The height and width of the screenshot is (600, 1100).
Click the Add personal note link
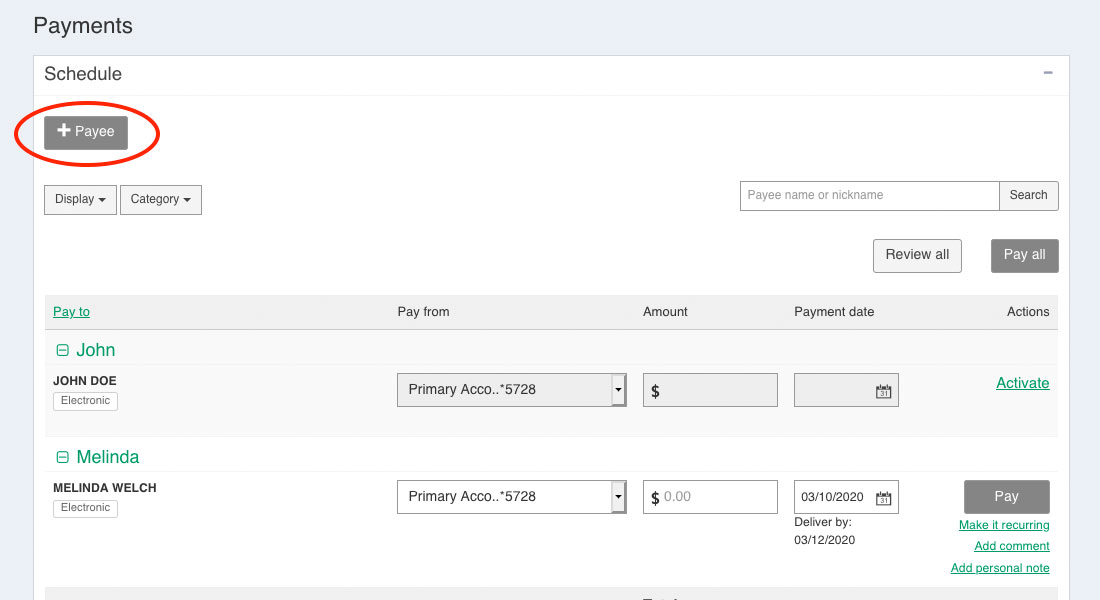[x=1000, y=568]
